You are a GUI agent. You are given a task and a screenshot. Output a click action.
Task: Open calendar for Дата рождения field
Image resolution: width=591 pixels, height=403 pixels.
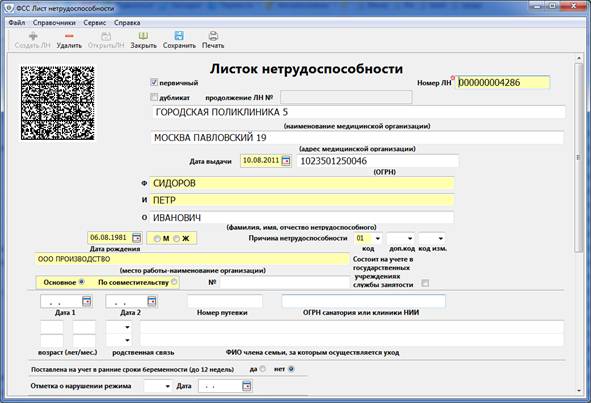tap(136, 238)
